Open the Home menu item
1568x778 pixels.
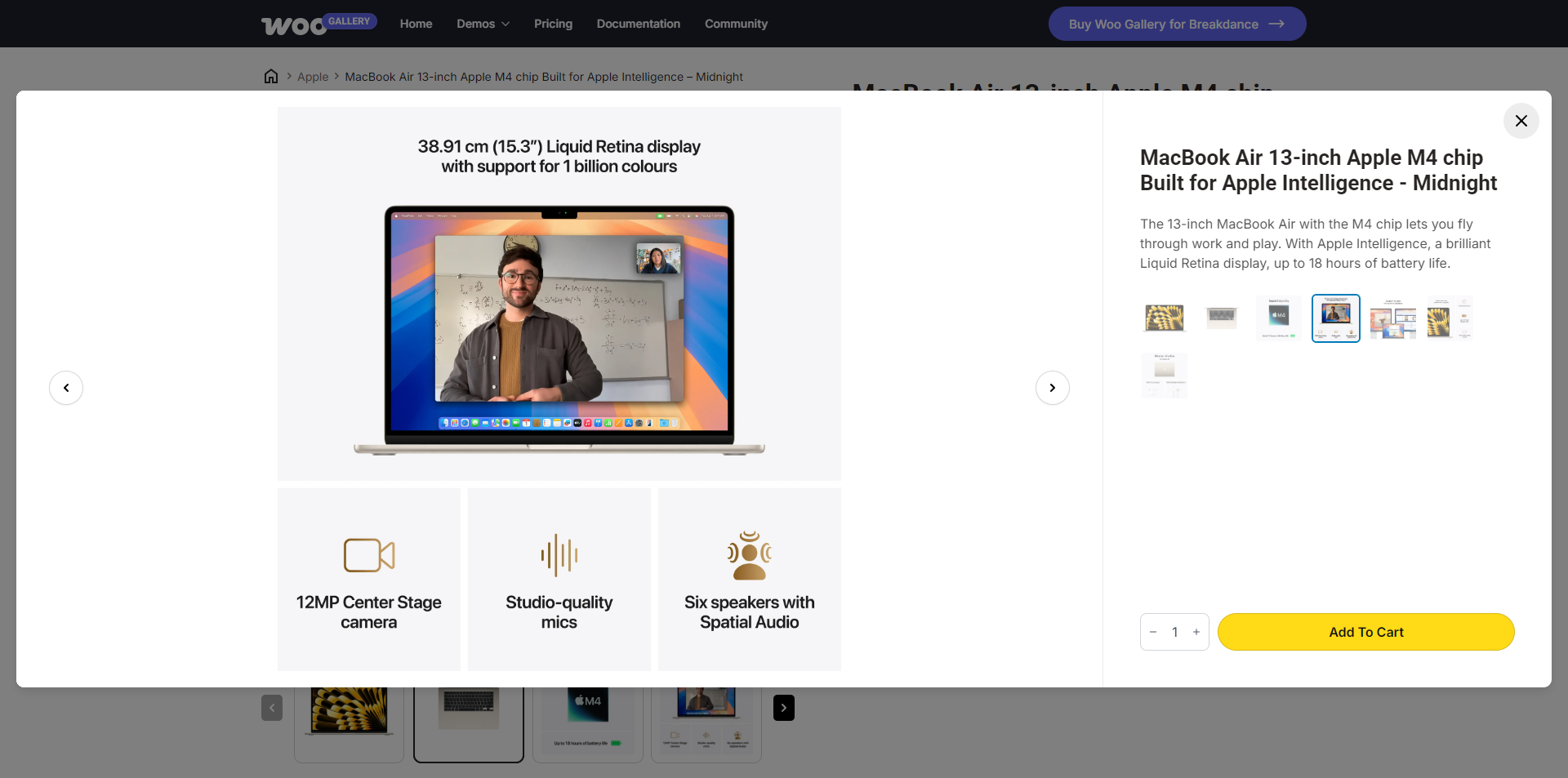click(x=416, y=24)
